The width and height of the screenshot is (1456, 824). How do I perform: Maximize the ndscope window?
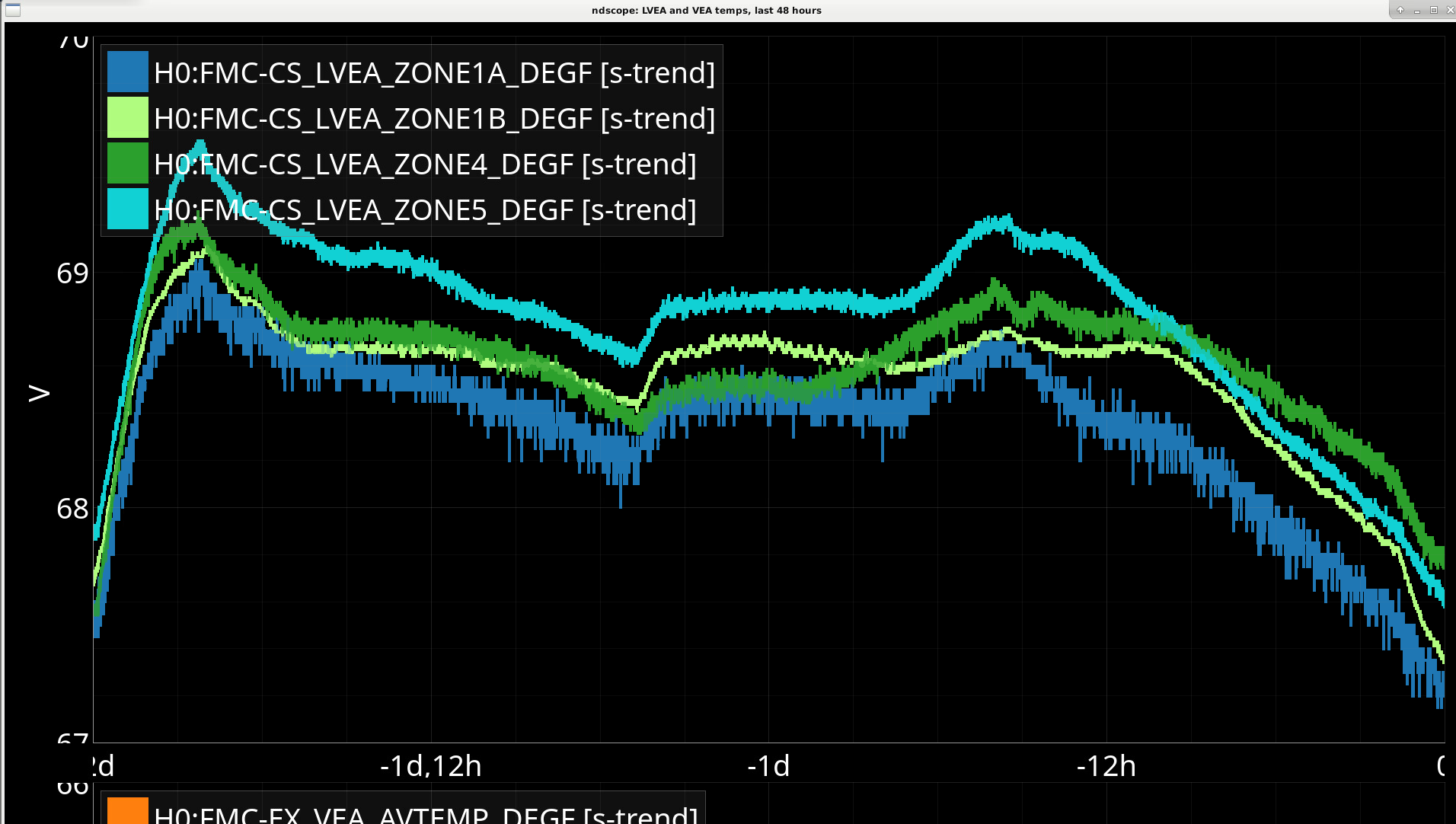coord(1433,10)
